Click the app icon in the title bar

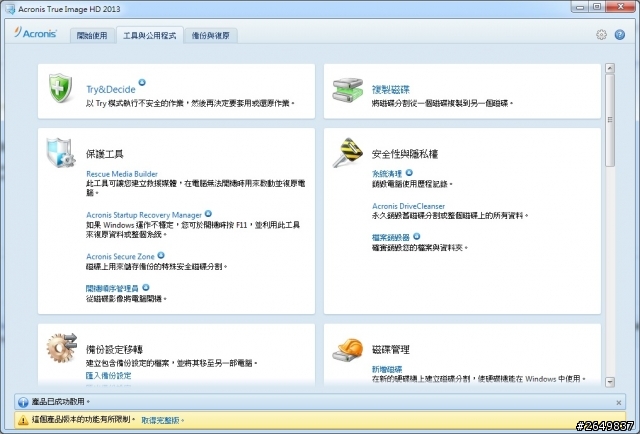tap(10, 9)
